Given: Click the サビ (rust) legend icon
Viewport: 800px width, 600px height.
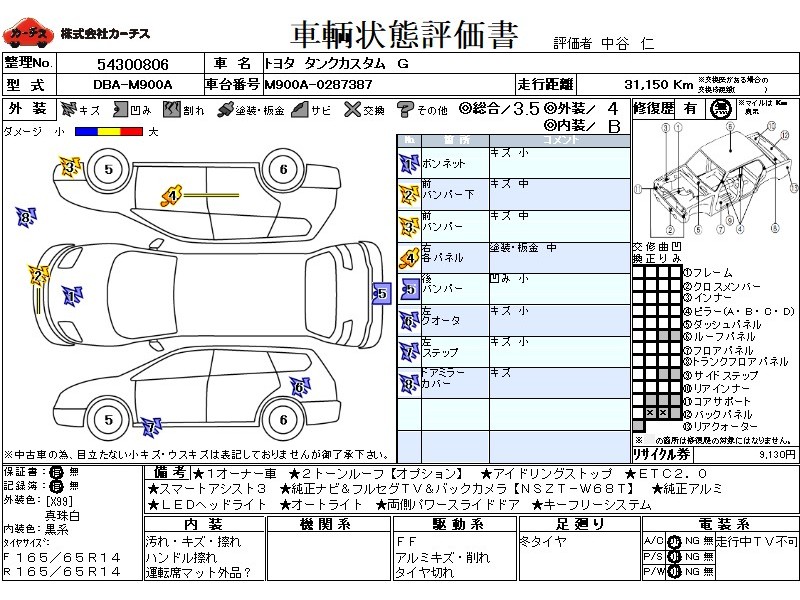Looking at the screenshot, I should click(300, 109).
